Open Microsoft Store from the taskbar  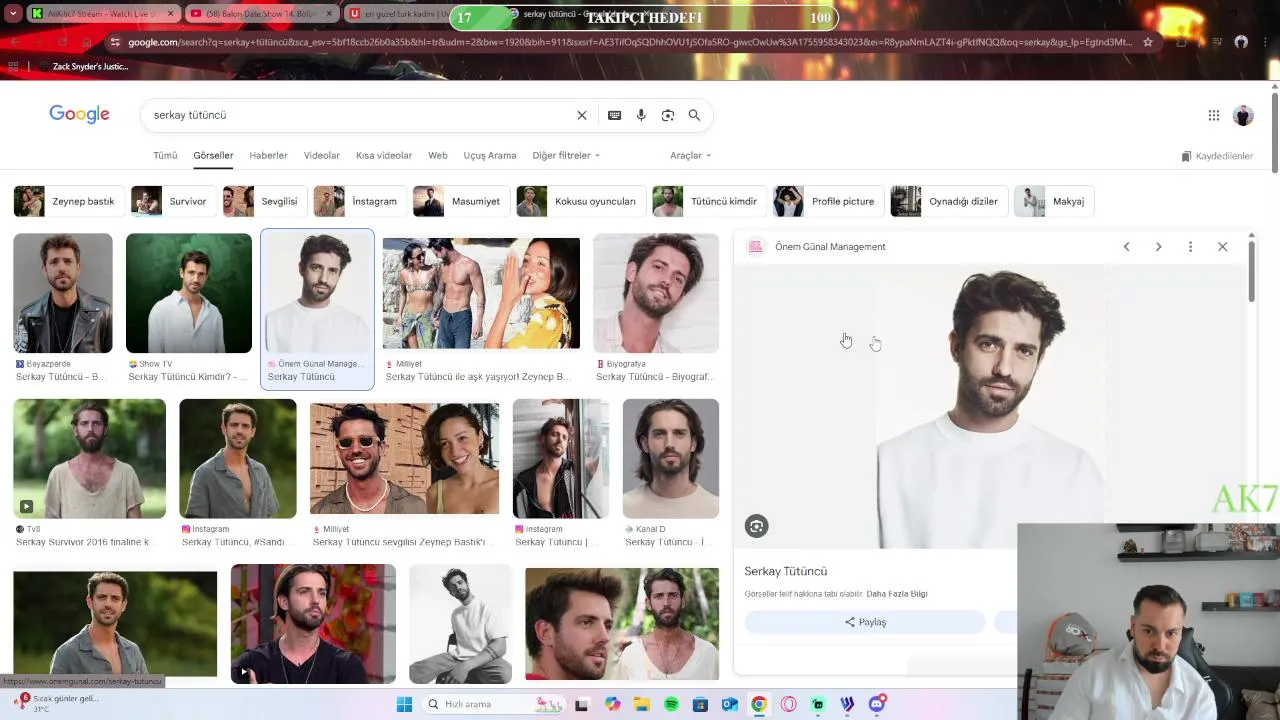tap(700, 704)
